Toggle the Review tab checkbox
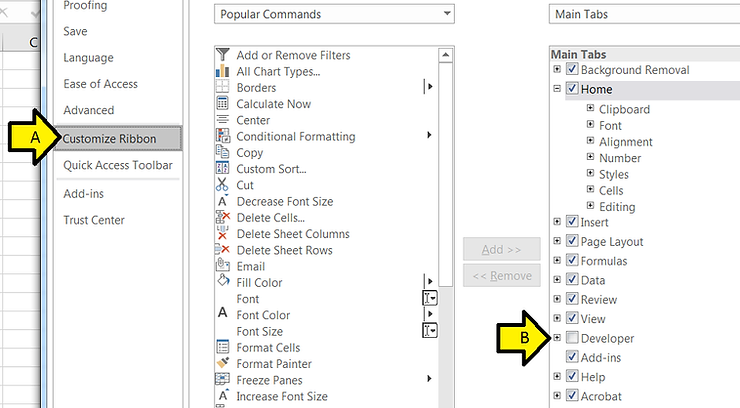740x408 pixels. pos(572,299)
